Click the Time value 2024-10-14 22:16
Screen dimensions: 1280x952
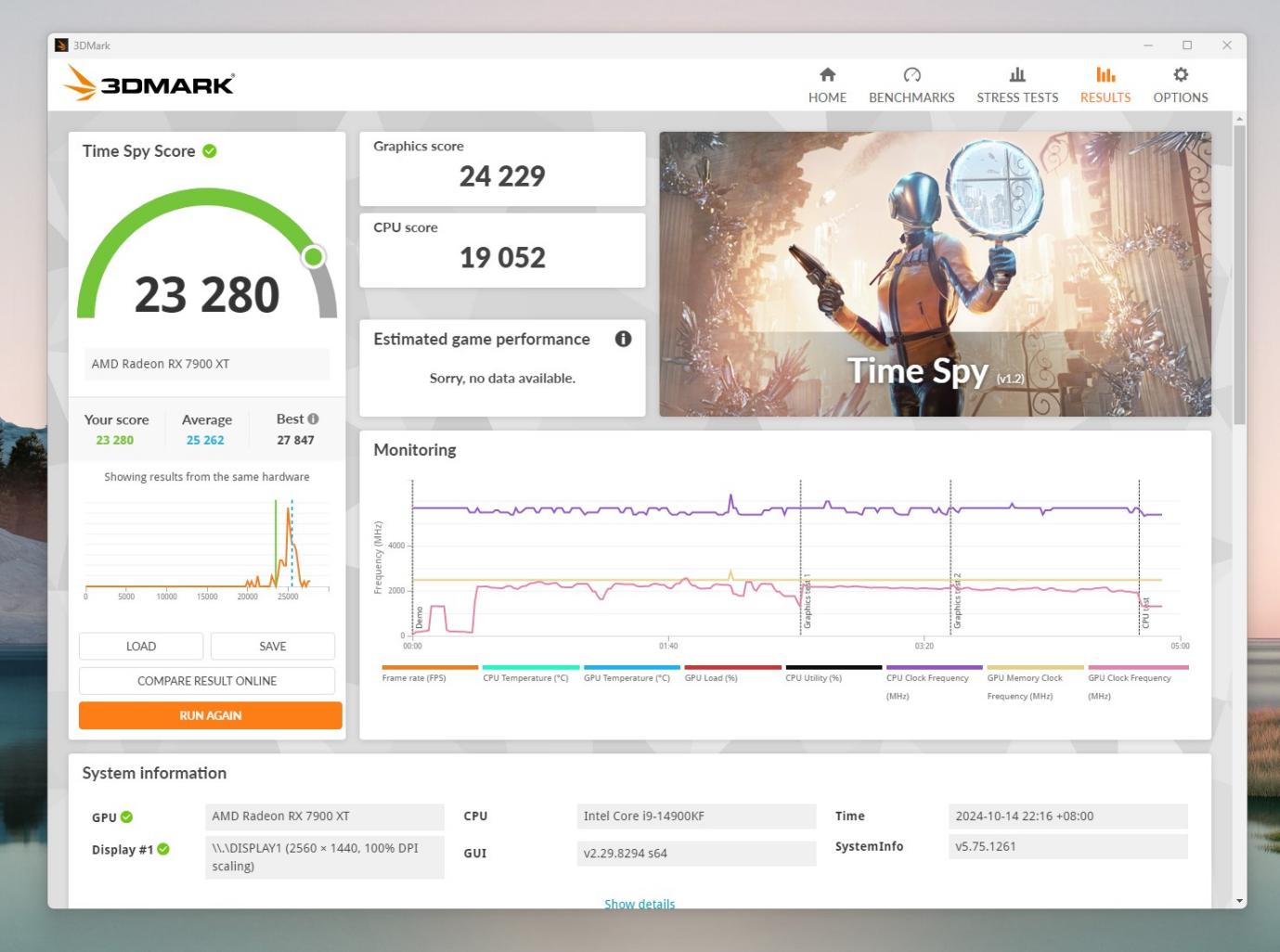(1068, 817)
